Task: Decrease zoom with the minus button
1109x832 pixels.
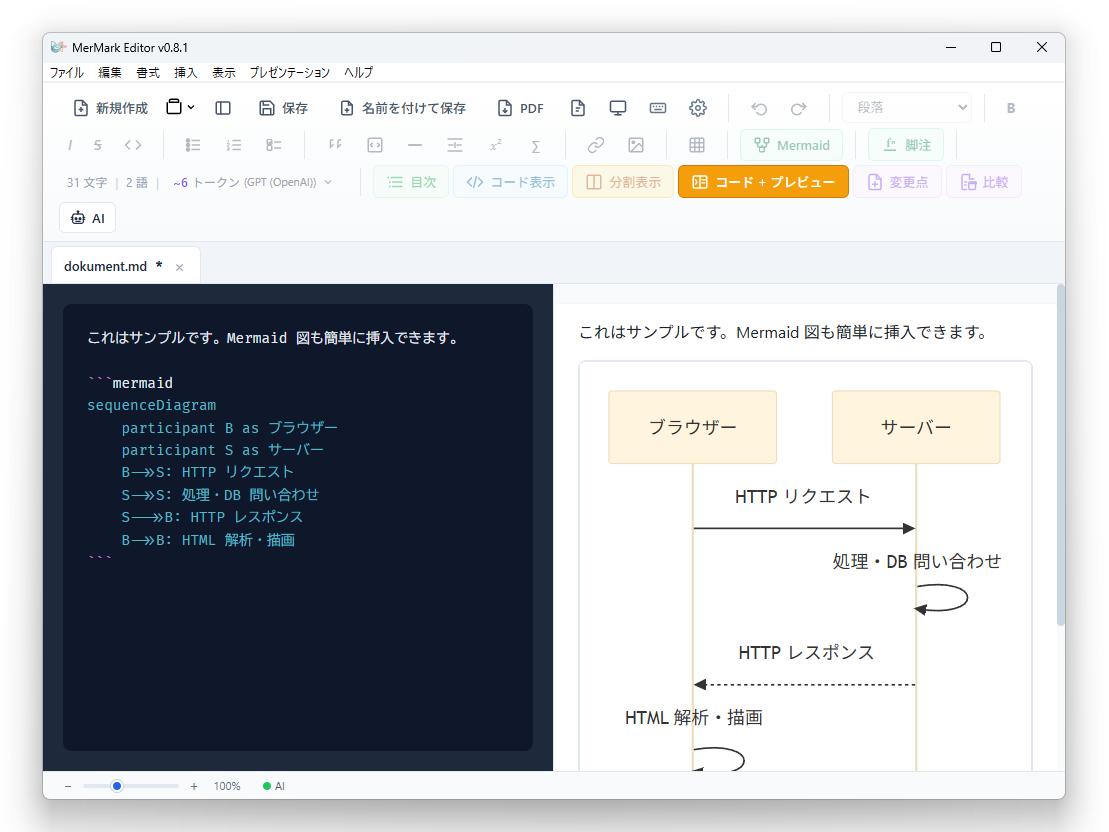Action: pyautogui.click(x=68, y=786)
